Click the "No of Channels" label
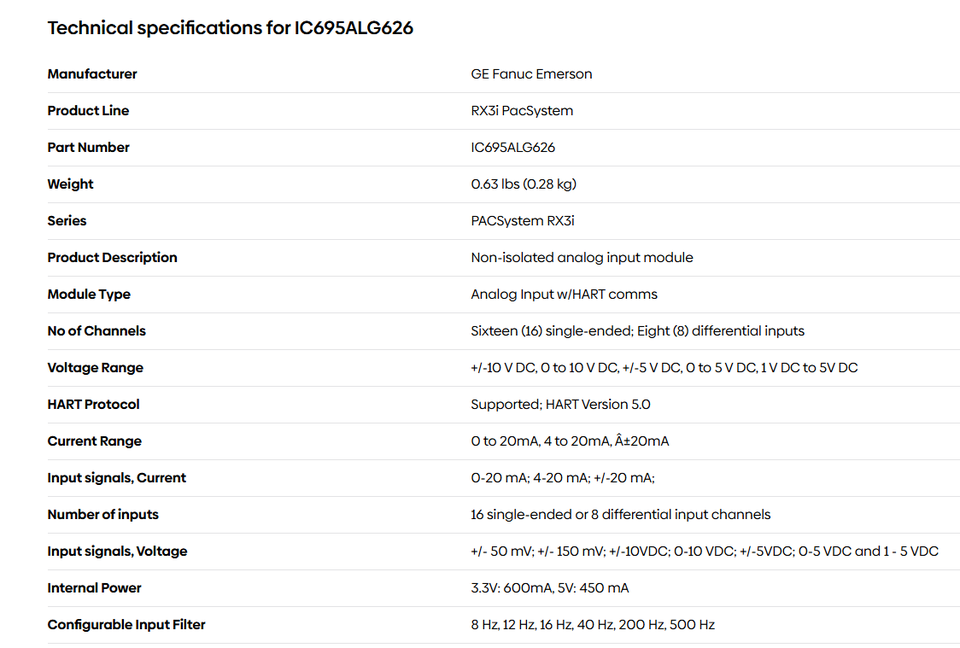The height and width of the screenshot is (648, 960). pyautogui.click(x=96, y=331)
